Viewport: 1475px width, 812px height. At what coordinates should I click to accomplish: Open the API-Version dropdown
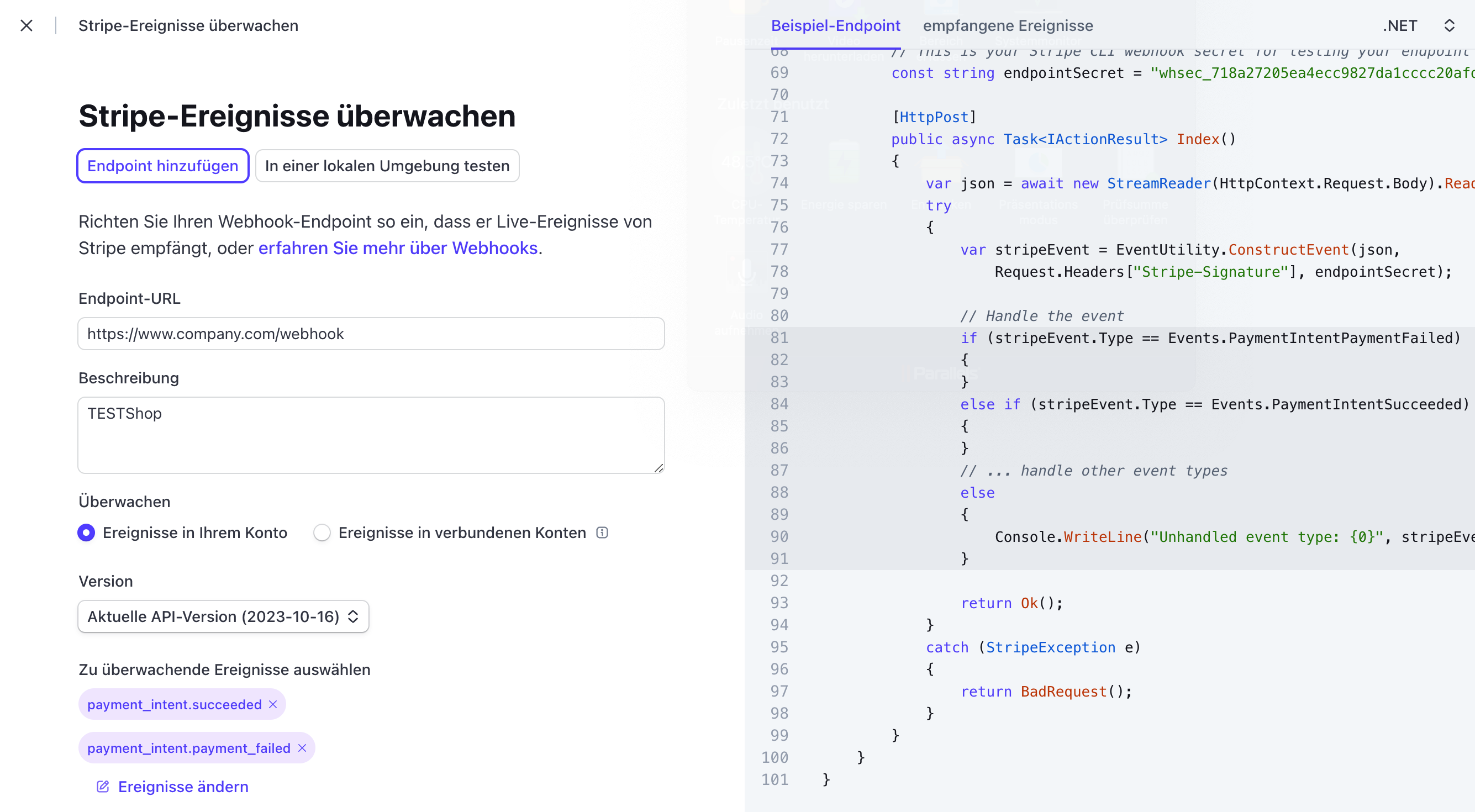tap(223, 616)
